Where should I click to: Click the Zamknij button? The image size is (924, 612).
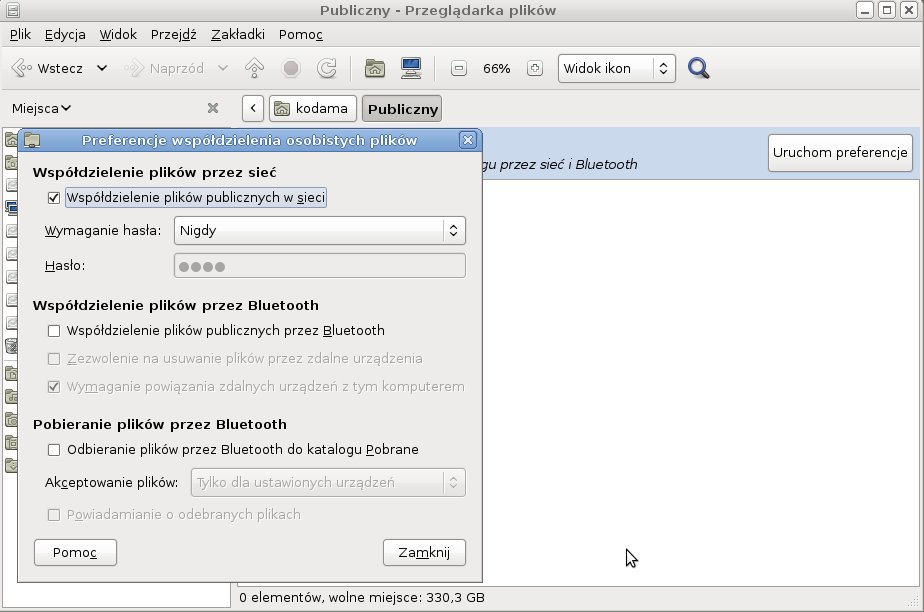pyautogui.click(x=424, y=552)
